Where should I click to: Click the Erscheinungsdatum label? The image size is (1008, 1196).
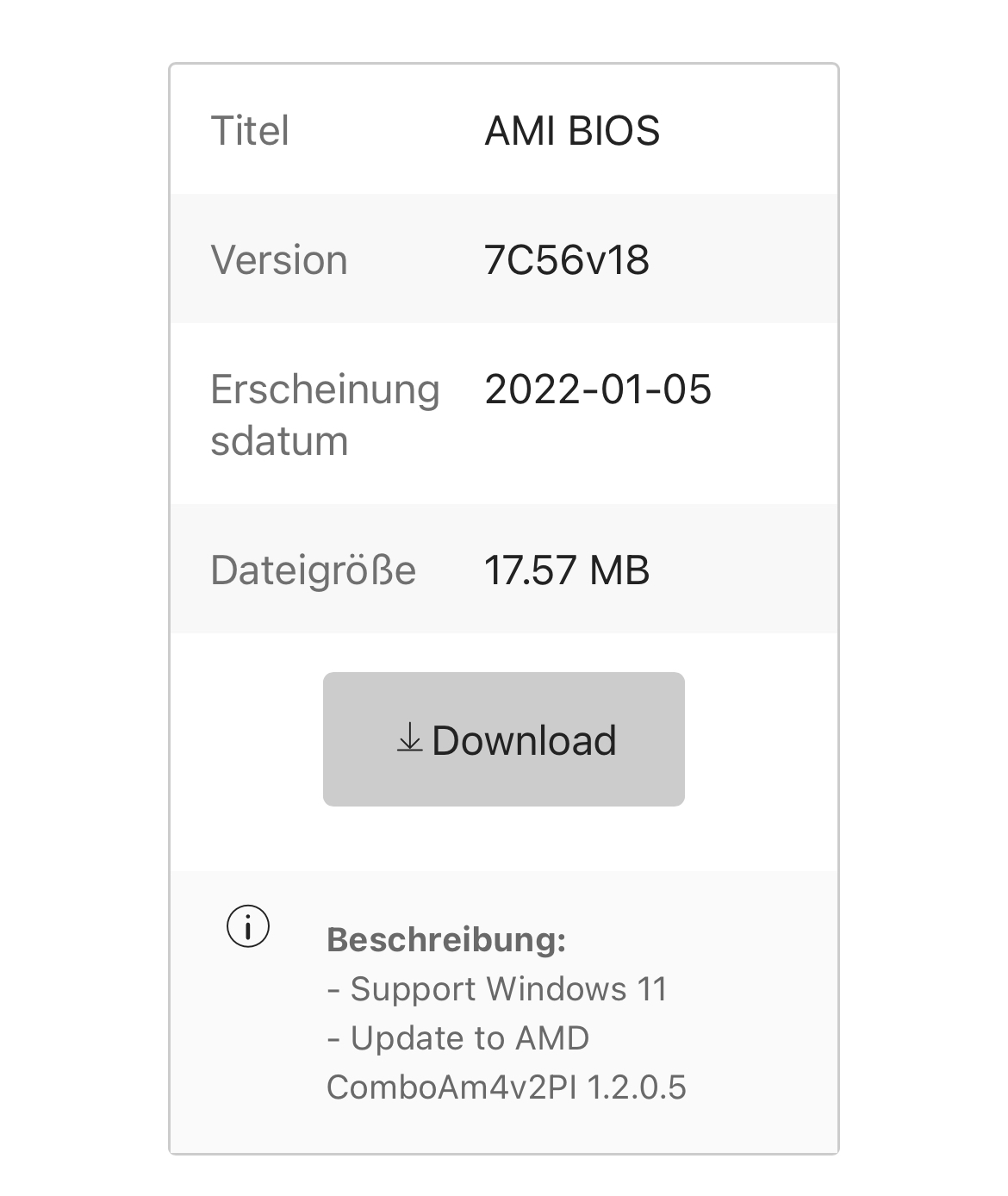pos(325,414)
